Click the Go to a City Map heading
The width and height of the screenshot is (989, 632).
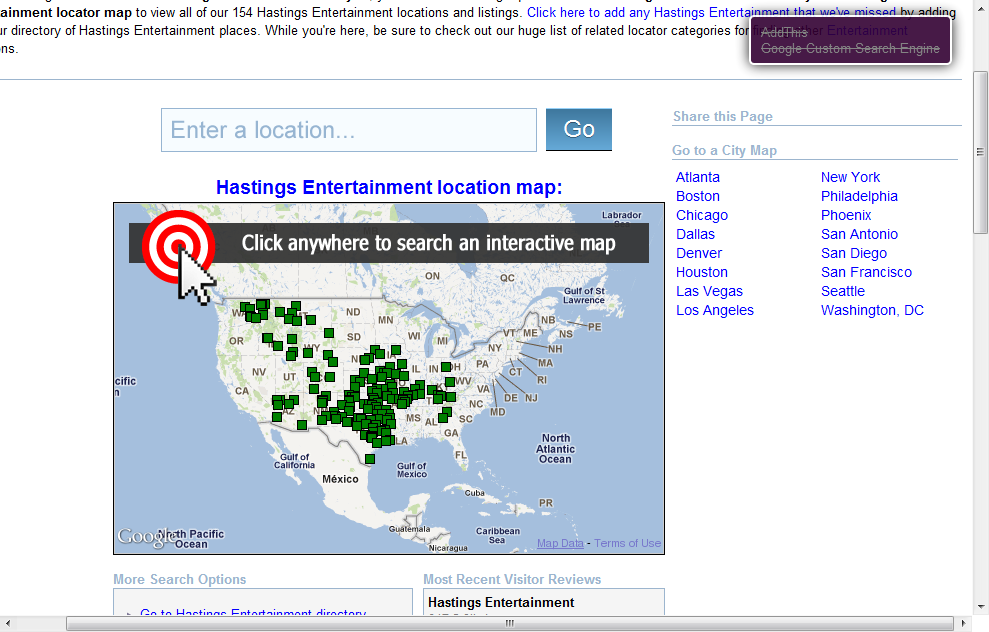pyautogui.click(x=724, y=150)
